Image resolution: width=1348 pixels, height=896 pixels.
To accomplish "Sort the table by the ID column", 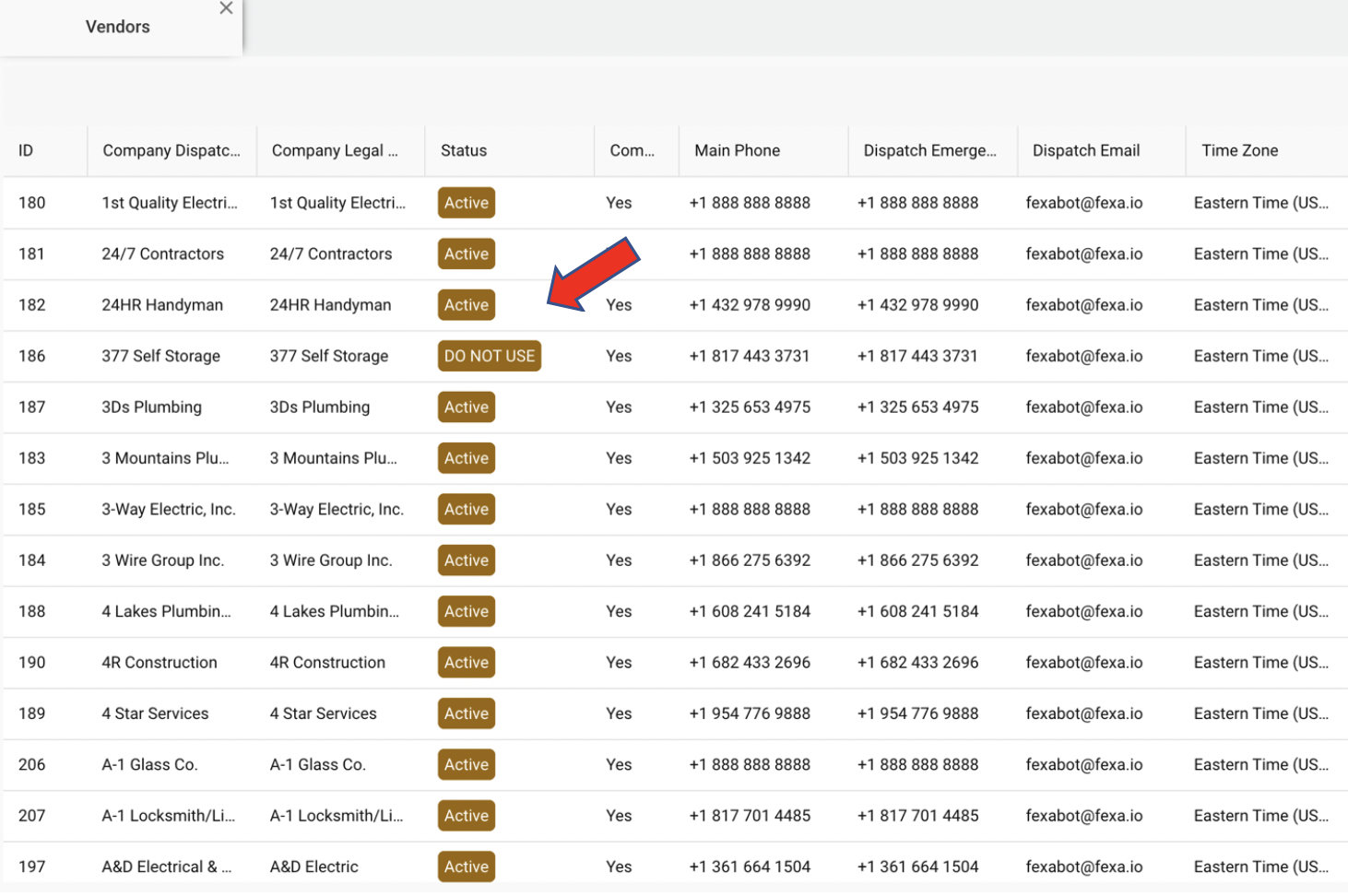I will 26,150.
